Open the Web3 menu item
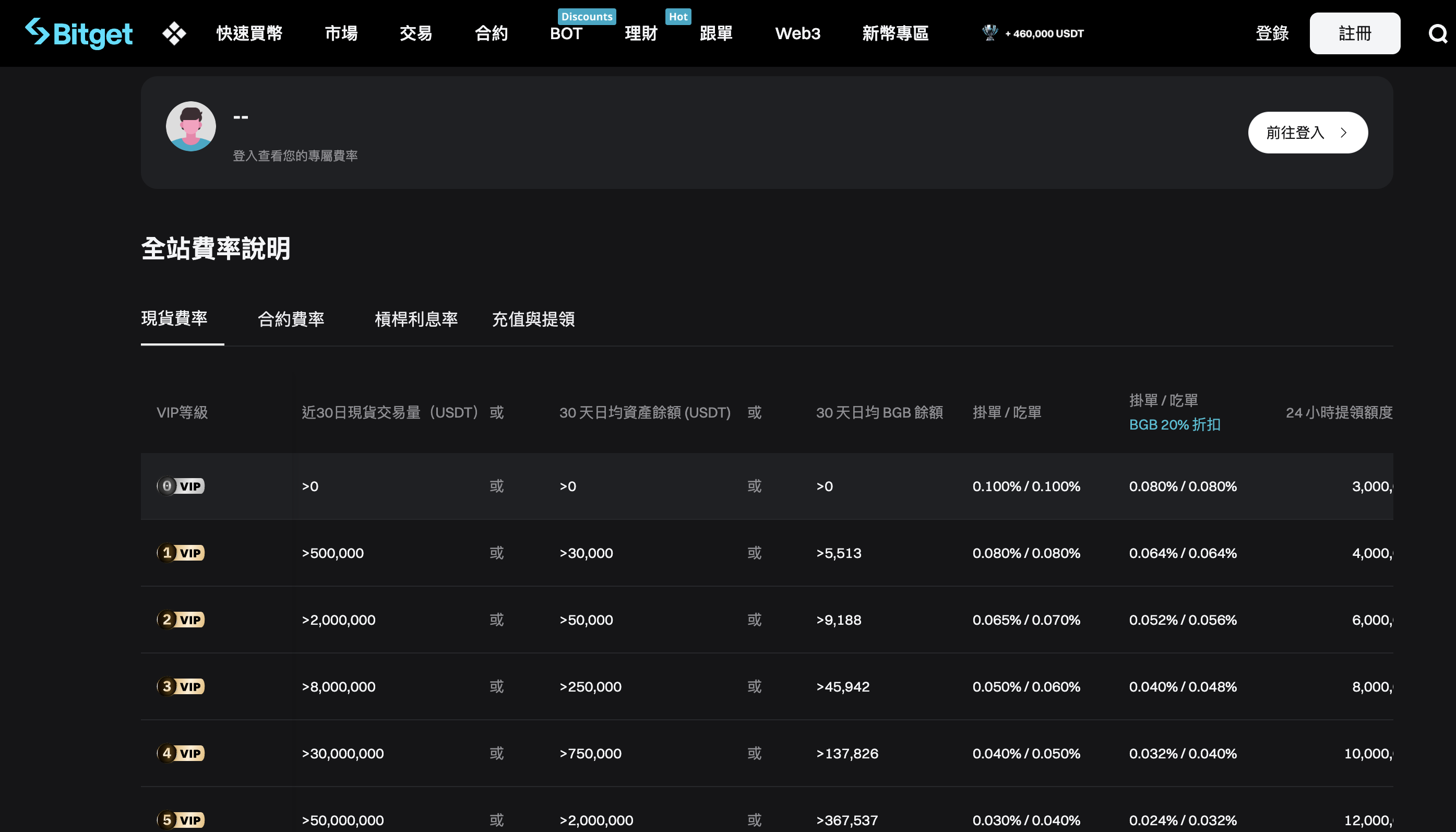The width and height of the screenshot is (1456, 832). coord(797,32)
